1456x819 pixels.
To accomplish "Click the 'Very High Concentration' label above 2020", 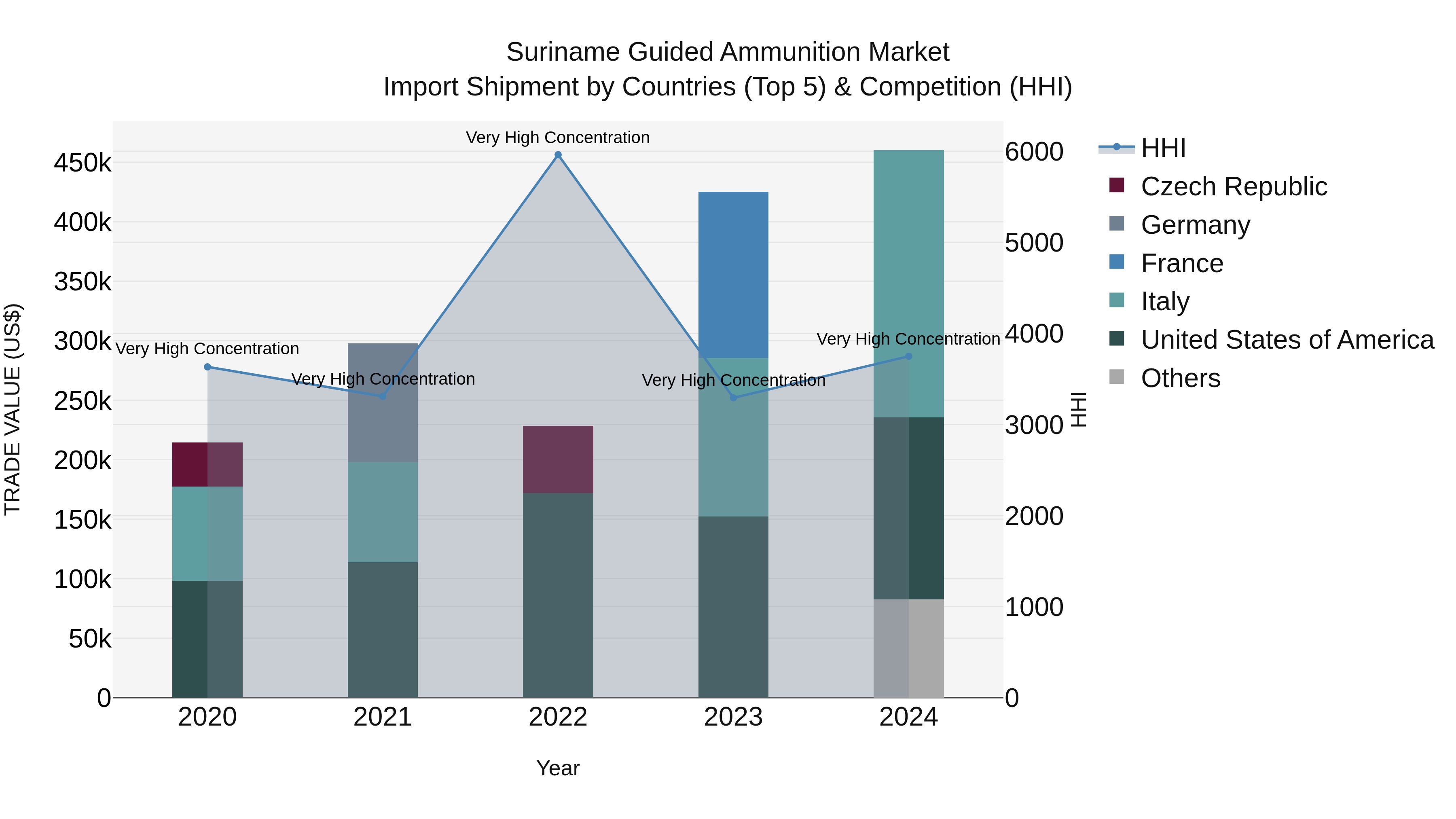I will (x=207, y=349).
